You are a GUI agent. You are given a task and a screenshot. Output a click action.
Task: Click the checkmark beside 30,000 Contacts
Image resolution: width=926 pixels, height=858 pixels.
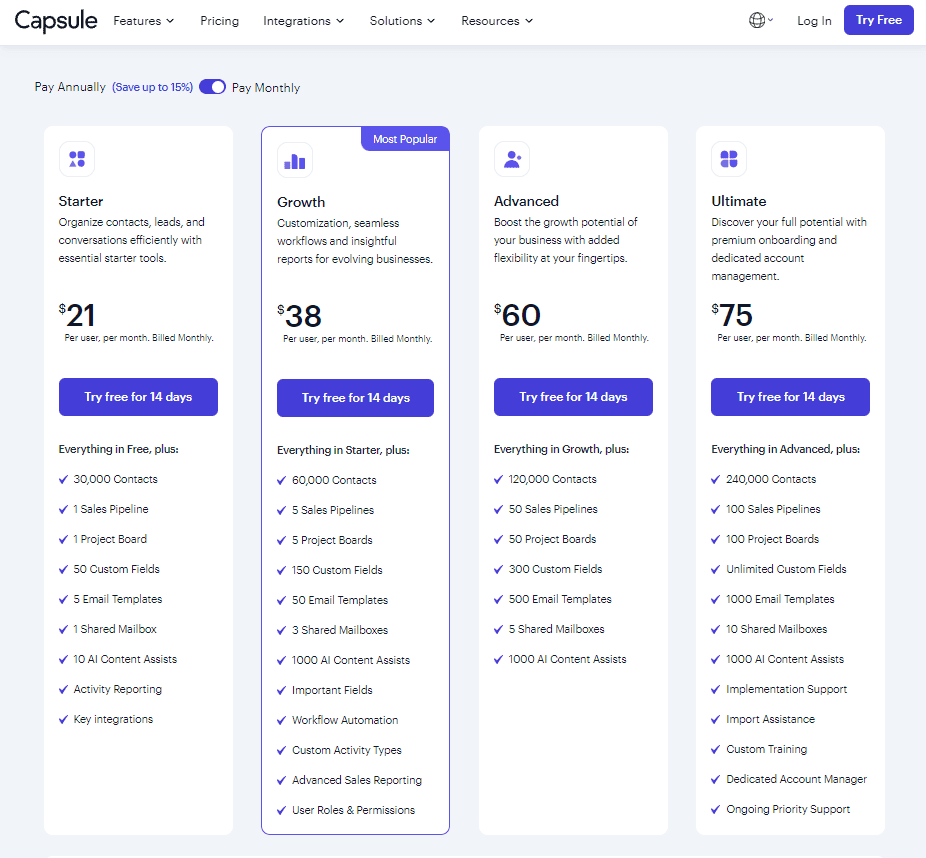click(63, 479)
